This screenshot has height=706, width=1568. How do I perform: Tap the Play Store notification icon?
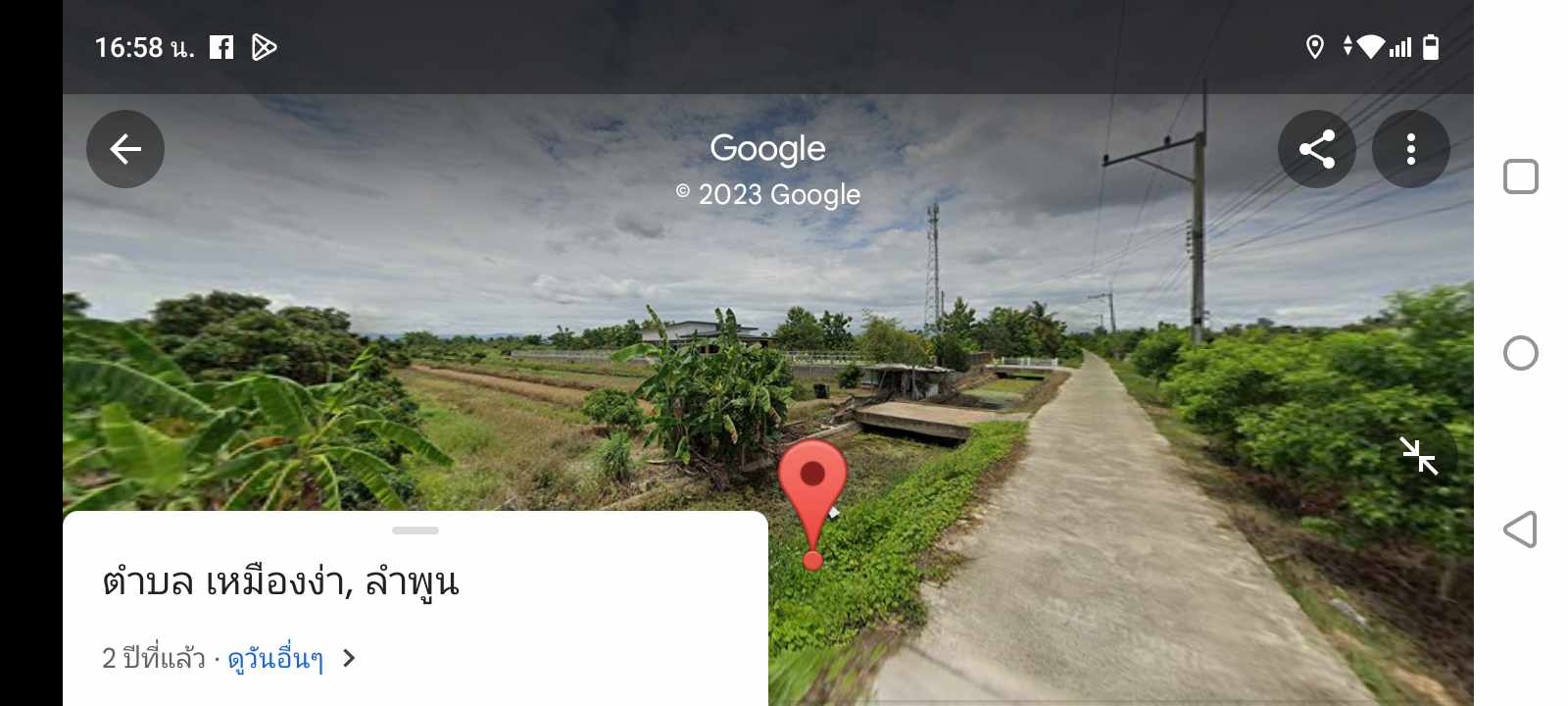click(x=264, y=47)
